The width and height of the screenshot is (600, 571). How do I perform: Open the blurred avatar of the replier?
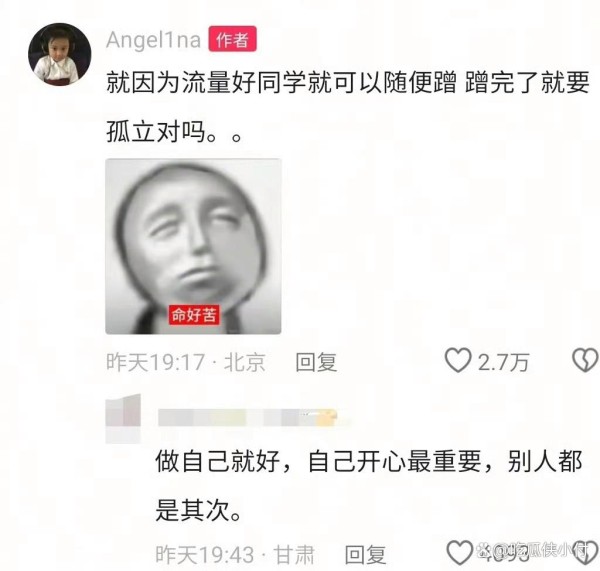(x=123, y=419)
